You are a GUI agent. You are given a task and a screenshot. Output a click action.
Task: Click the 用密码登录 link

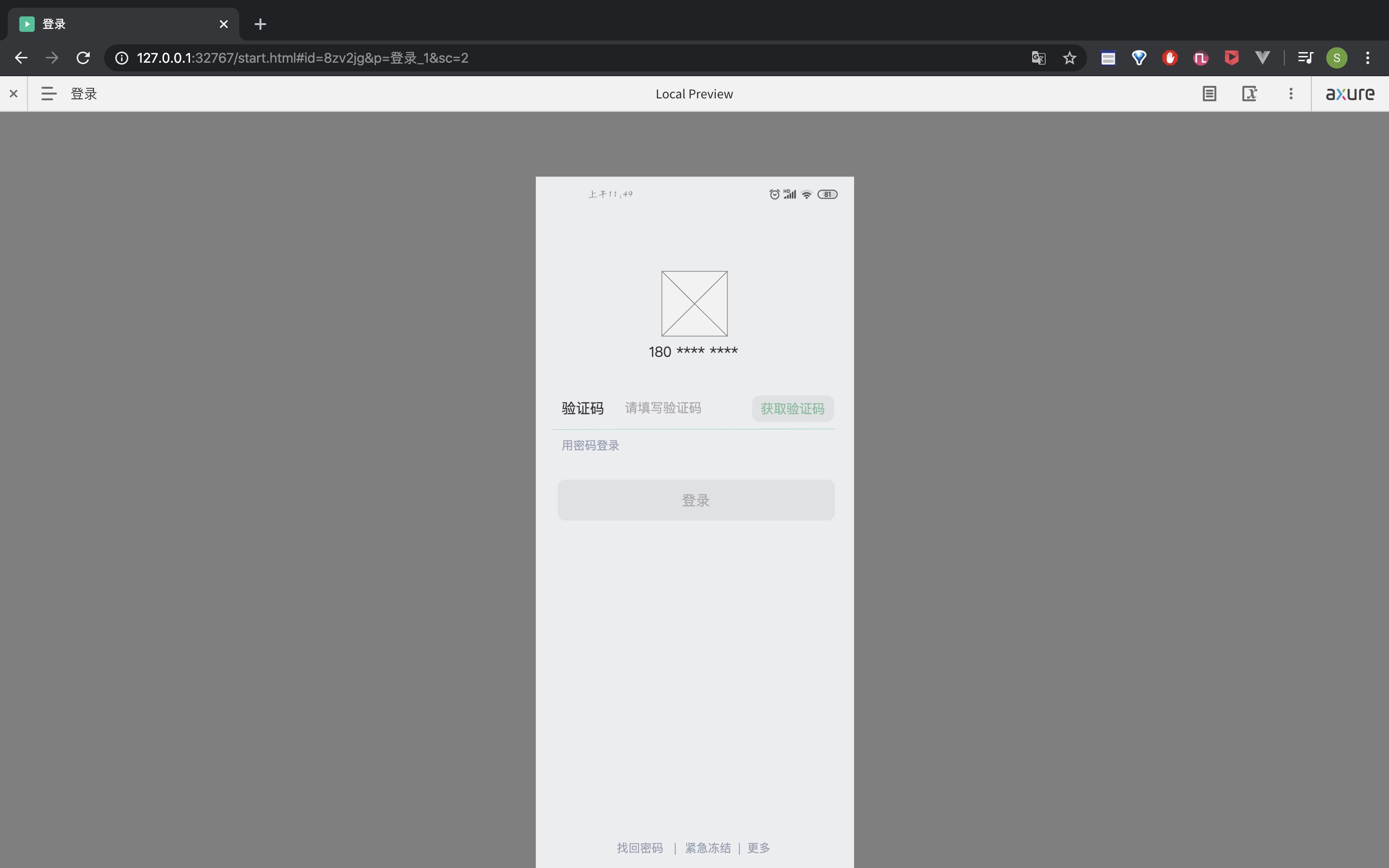tap(590, 446)
